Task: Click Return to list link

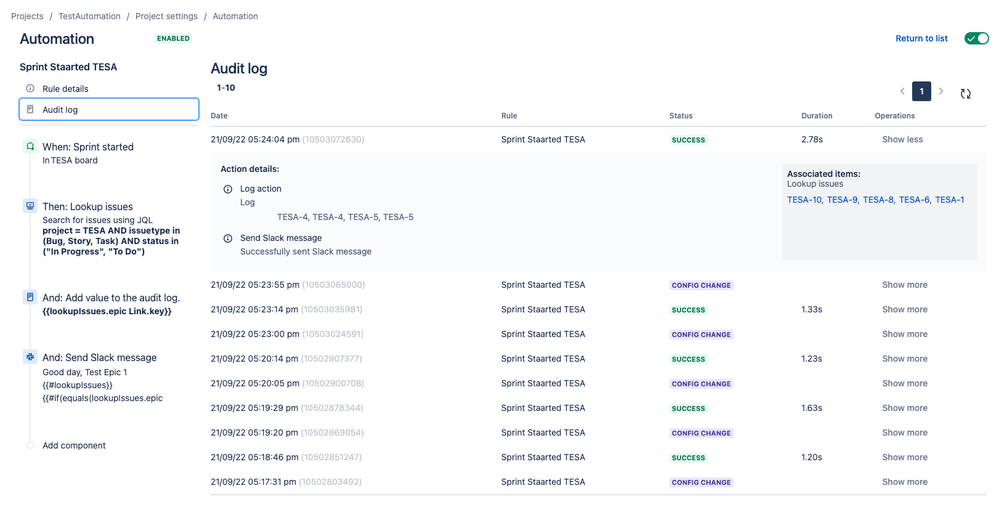Action: [921, 38]
